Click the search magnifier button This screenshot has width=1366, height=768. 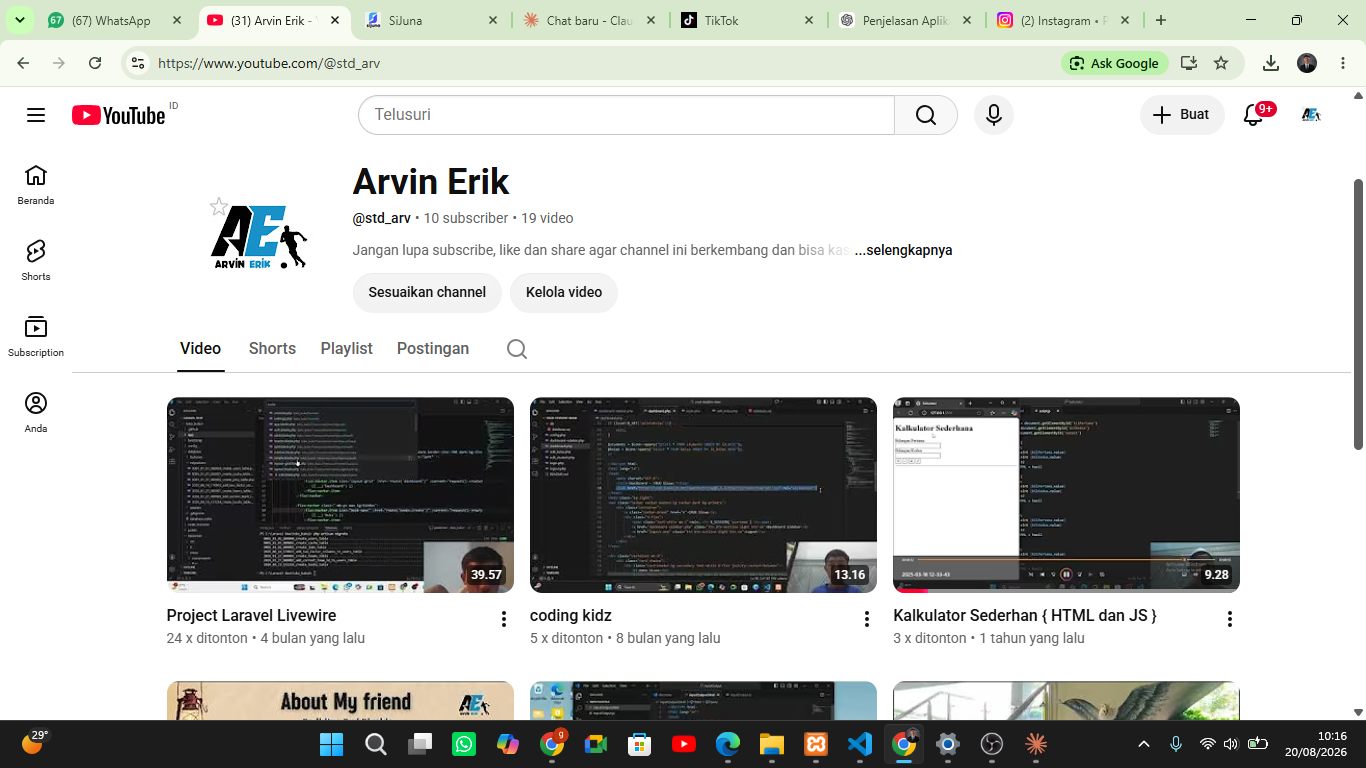pos(926,115)
